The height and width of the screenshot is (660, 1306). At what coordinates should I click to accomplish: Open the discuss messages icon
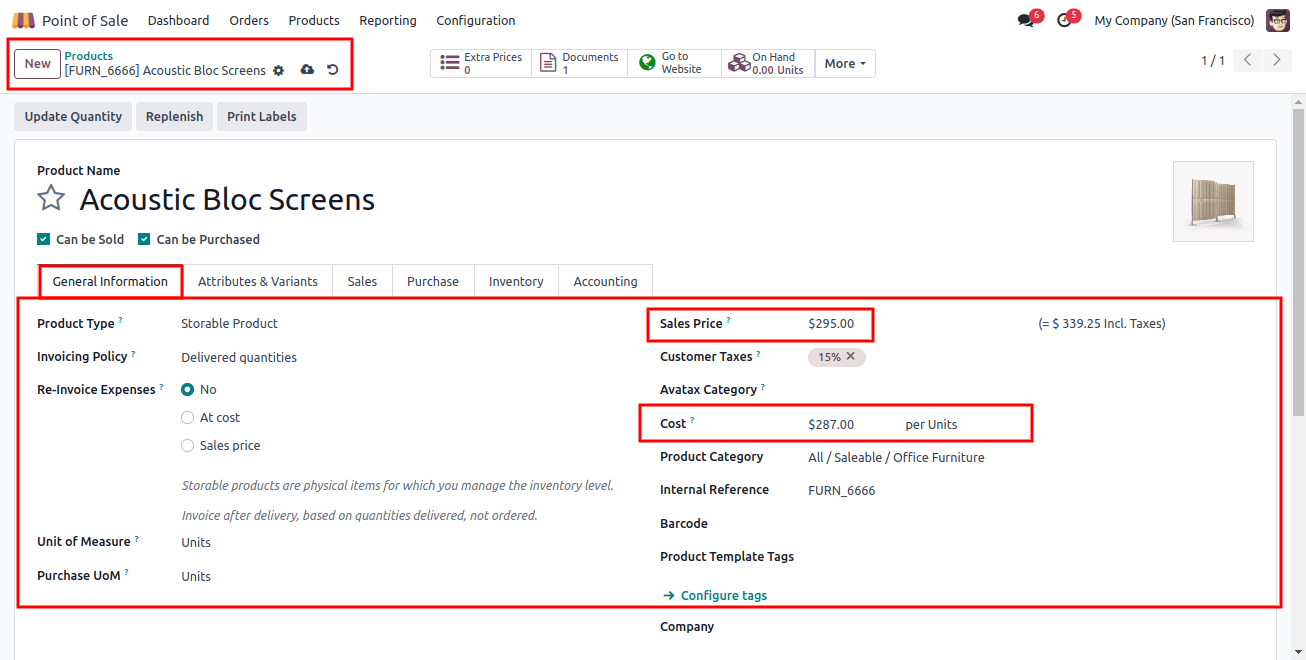point(1026,20)
